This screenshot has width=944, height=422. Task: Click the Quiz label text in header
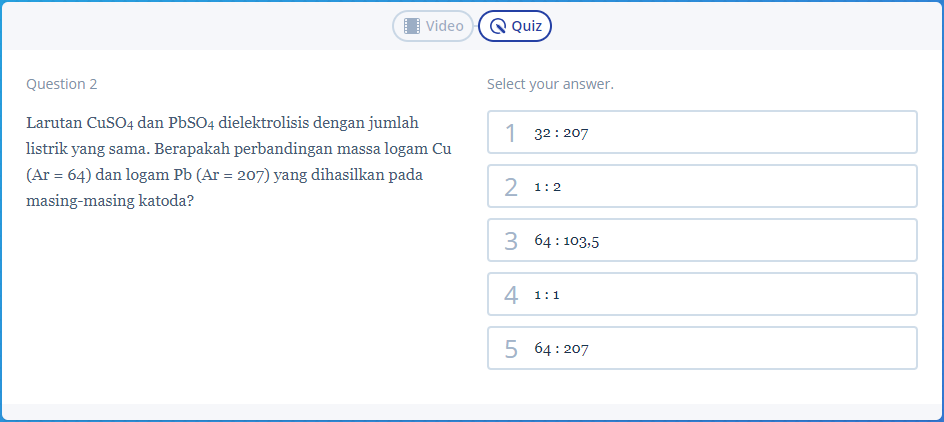tap(527, 26)
